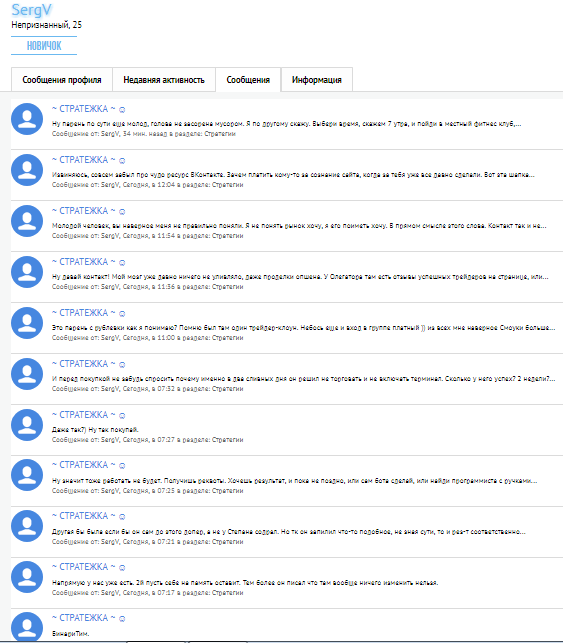The height and width of the screenshot is (643, 563).
Task: Click avatar beside the 12:04 message
Action: coord(27,170)
